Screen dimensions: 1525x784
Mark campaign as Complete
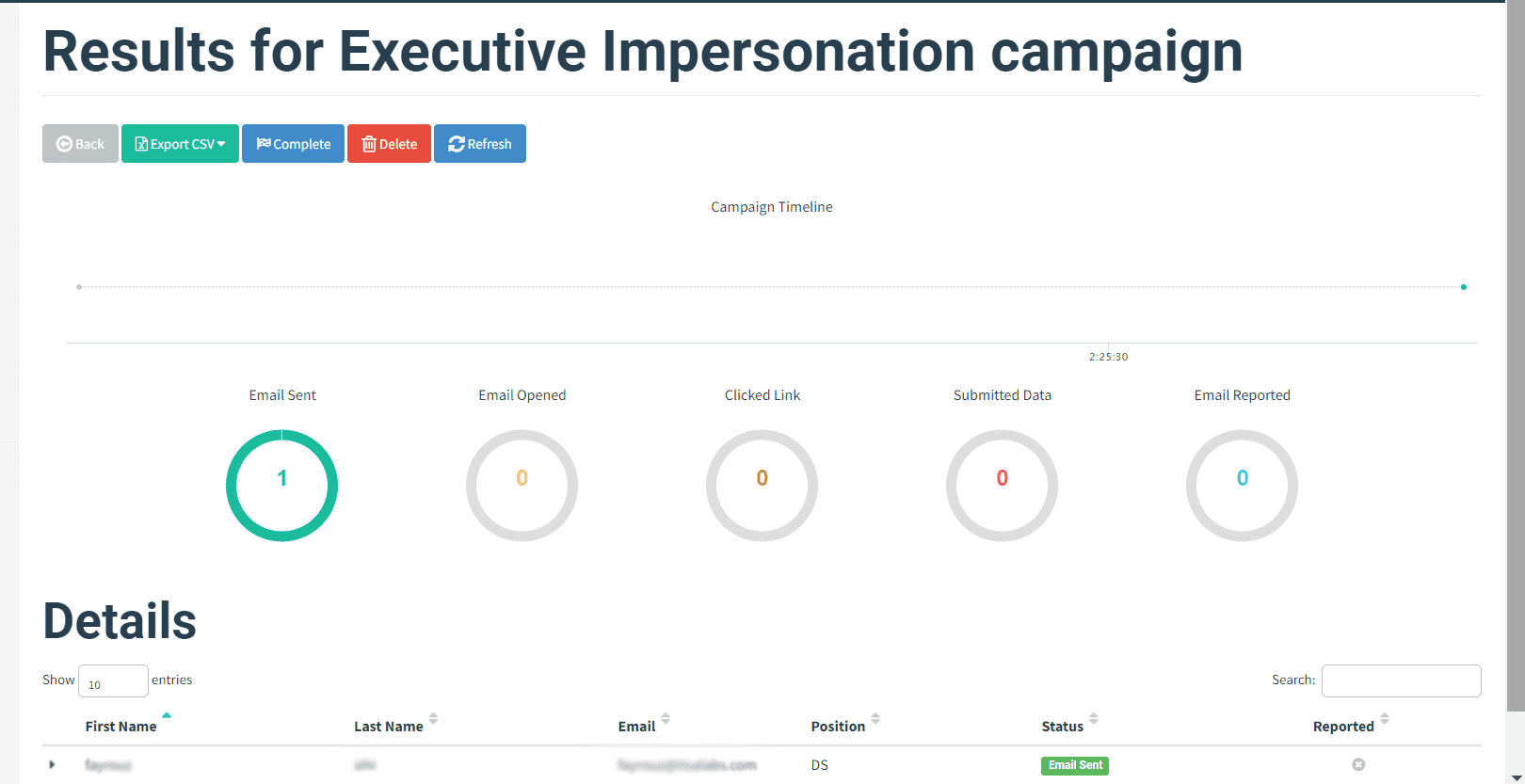point(293,144)
